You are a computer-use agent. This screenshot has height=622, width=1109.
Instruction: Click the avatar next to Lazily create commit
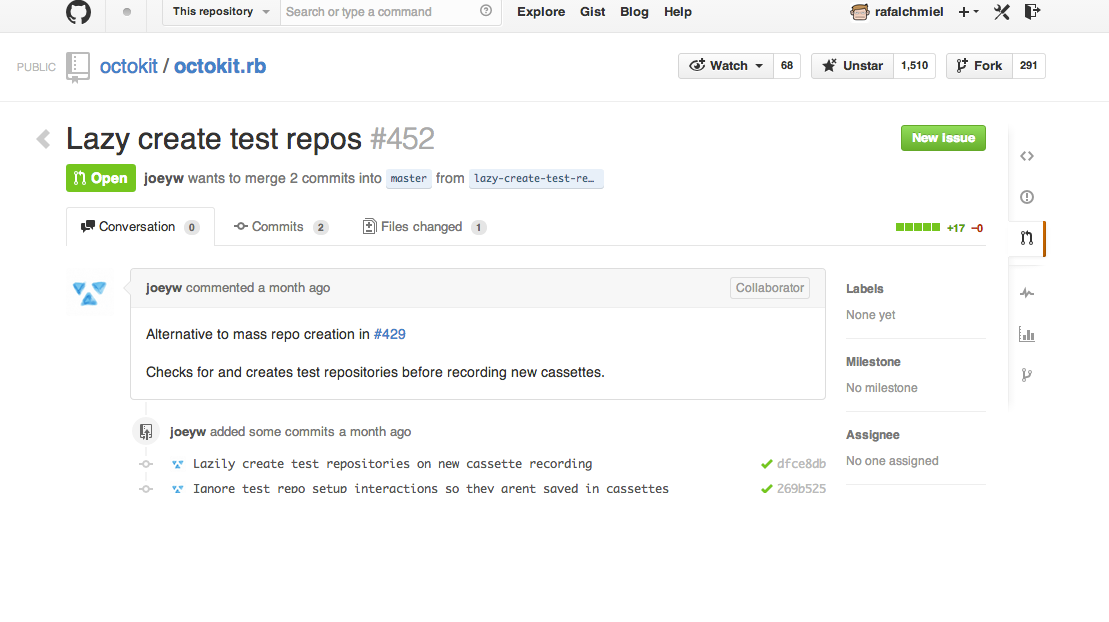tap(178, 464)
